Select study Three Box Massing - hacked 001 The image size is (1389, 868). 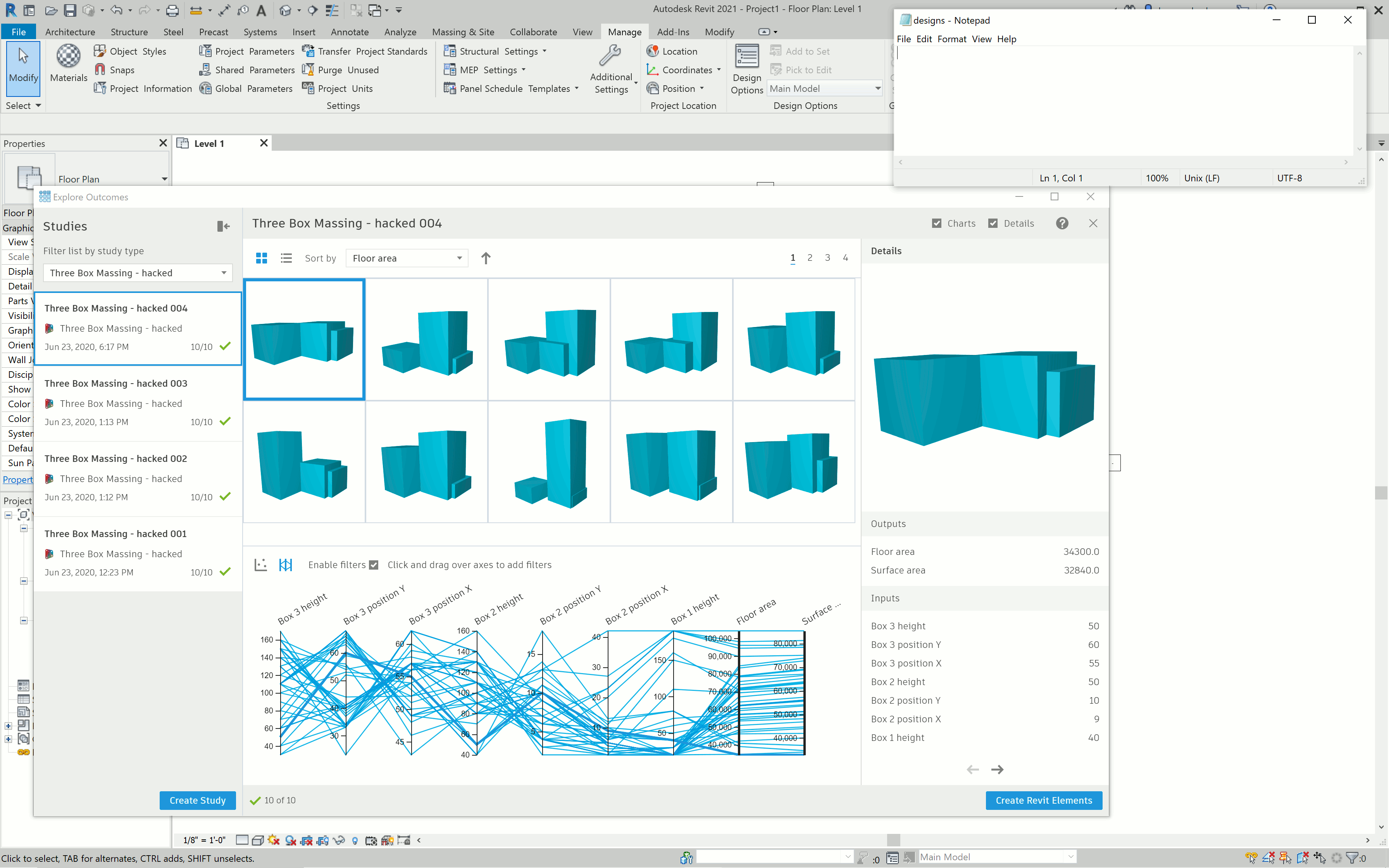coord(138,554)
